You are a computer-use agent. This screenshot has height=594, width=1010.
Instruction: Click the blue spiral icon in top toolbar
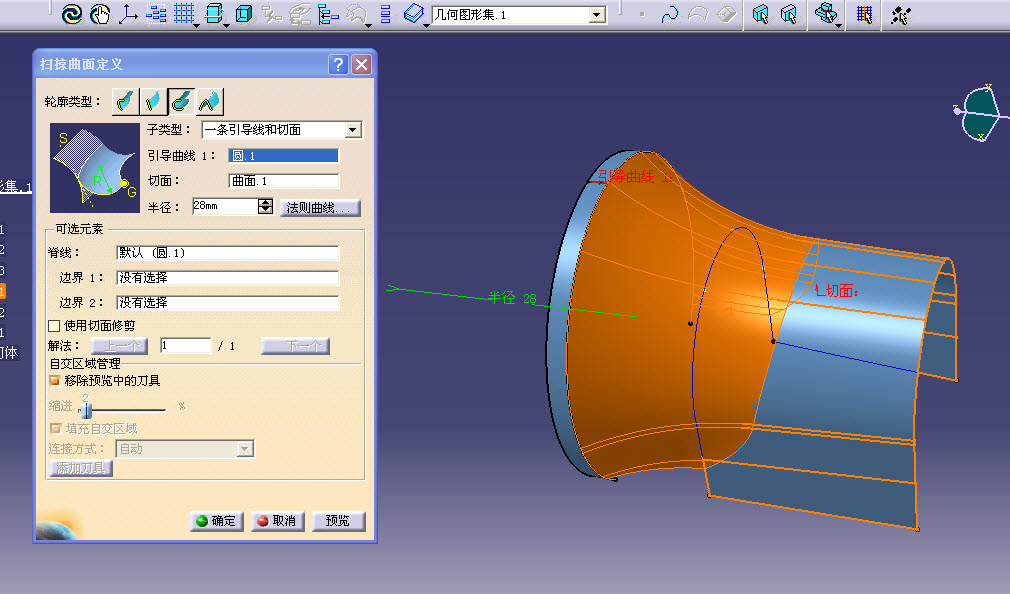[x=71, y=14]
